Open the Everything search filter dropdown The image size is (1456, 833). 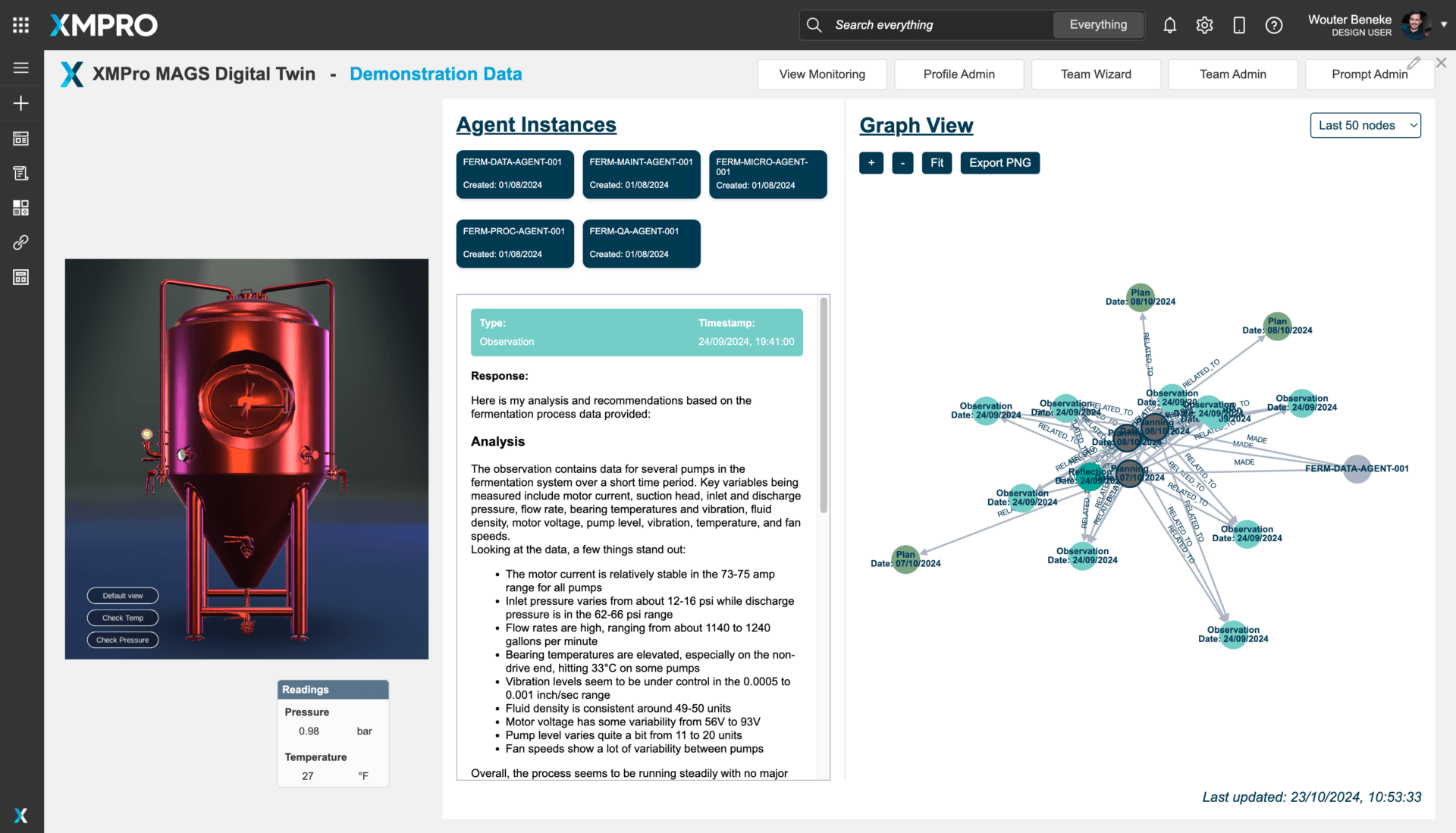(1098, 25)
